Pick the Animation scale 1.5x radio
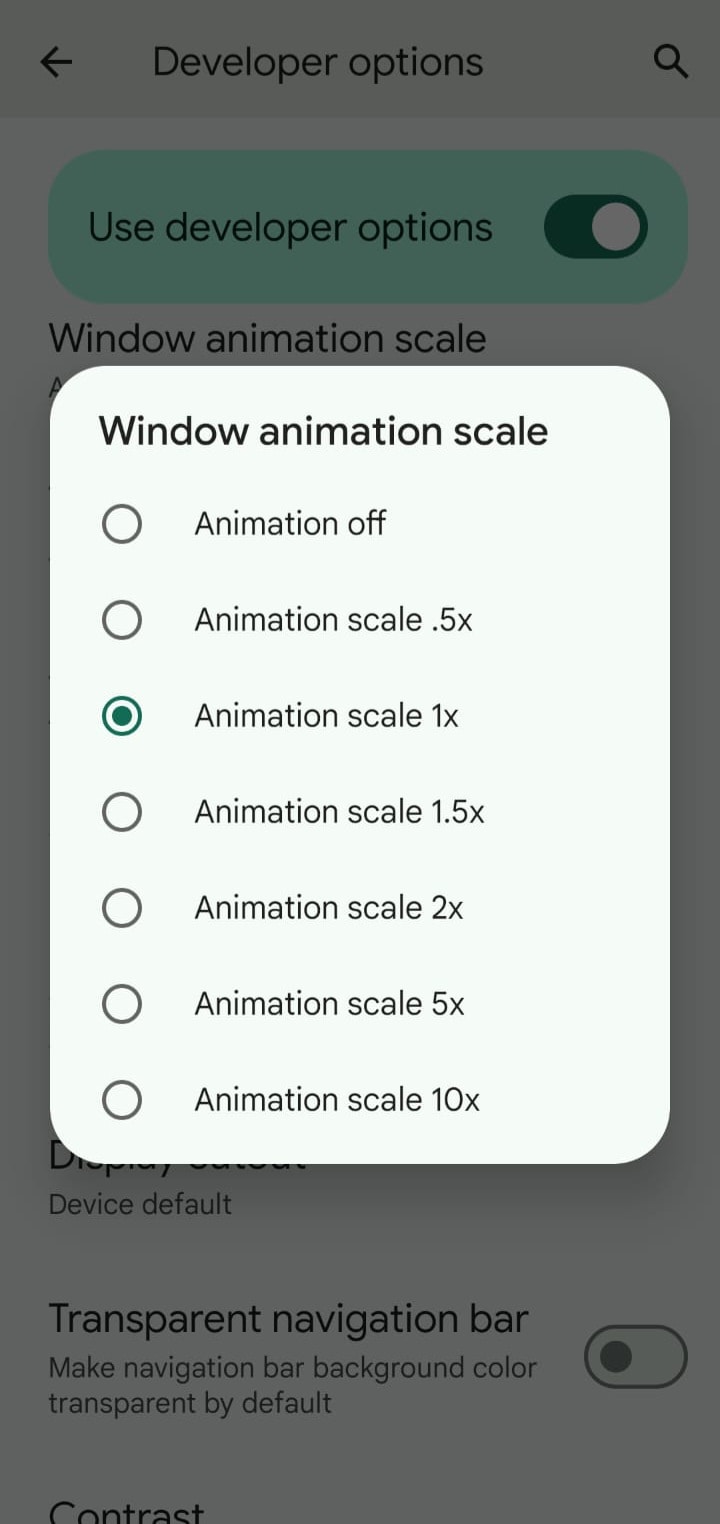The width and height of the screenshot is (720, 1524). 122,812
